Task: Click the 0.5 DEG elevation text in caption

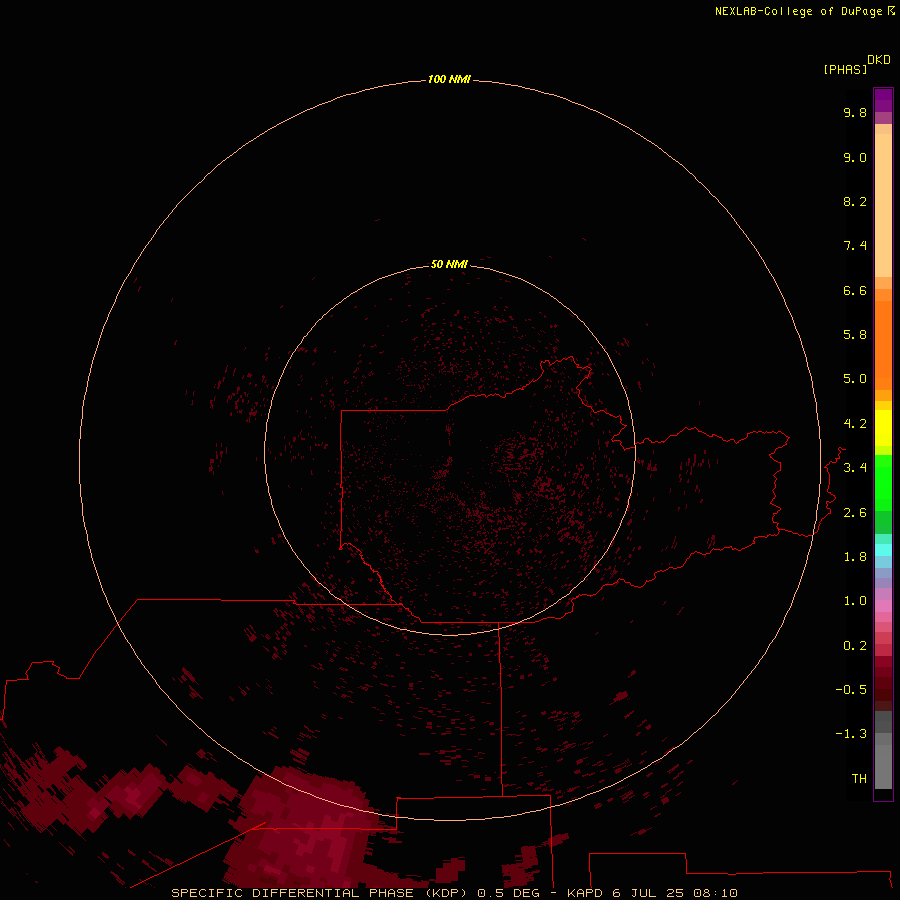Action: pos(509,893)
